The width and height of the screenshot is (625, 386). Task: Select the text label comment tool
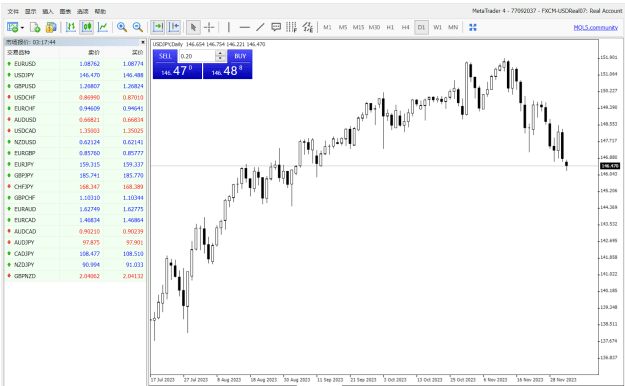(276, 27)
